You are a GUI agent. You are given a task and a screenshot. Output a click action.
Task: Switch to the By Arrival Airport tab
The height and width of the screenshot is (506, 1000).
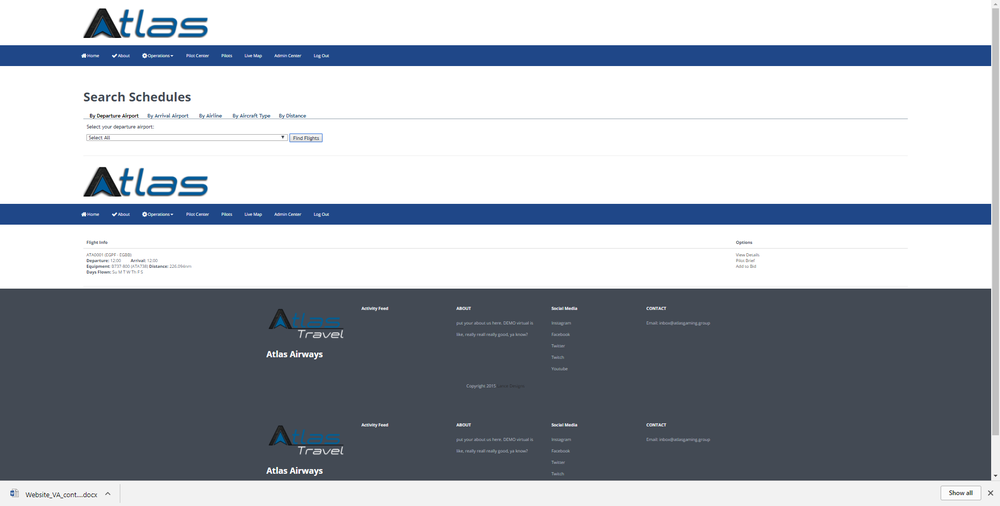tap(165, 116)
